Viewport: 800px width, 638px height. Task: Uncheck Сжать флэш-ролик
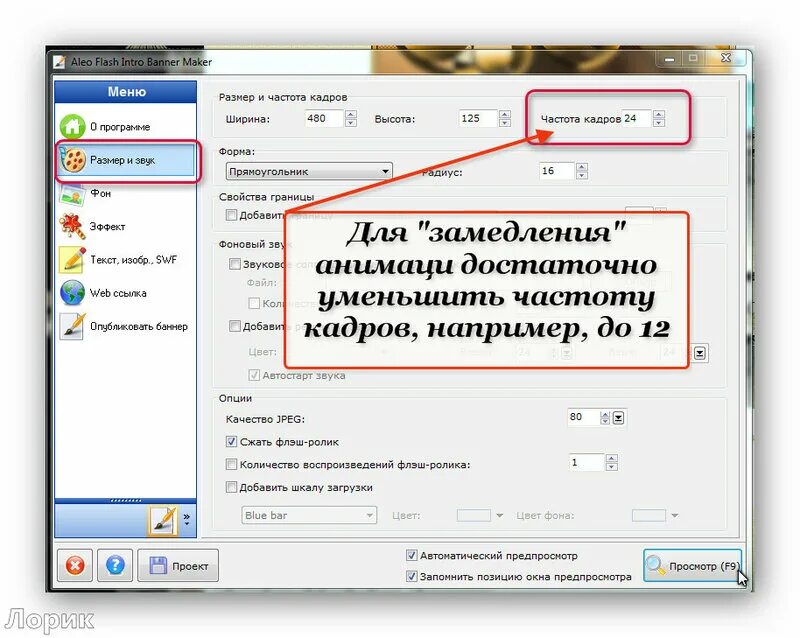231,441
